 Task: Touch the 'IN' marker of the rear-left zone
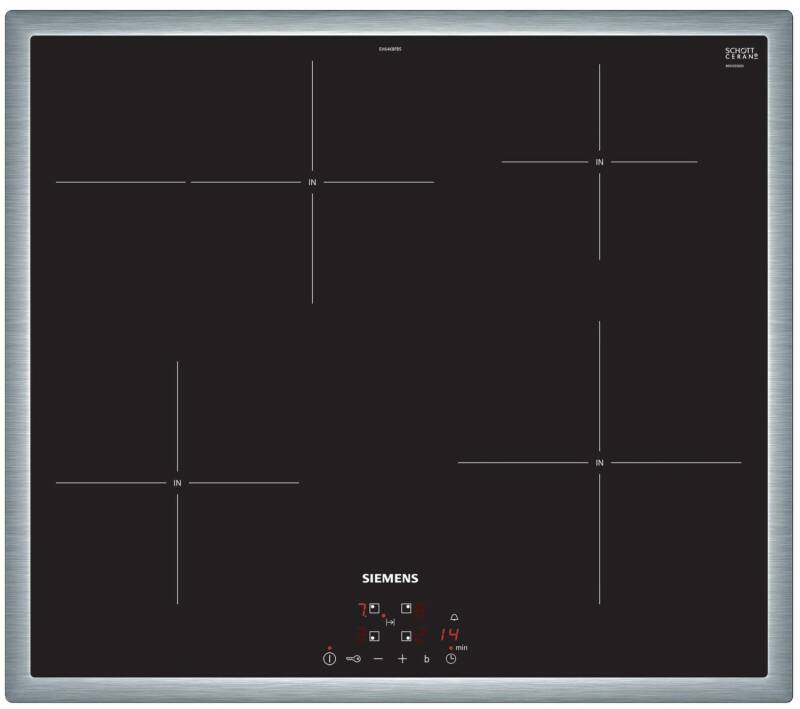point(312,182)
